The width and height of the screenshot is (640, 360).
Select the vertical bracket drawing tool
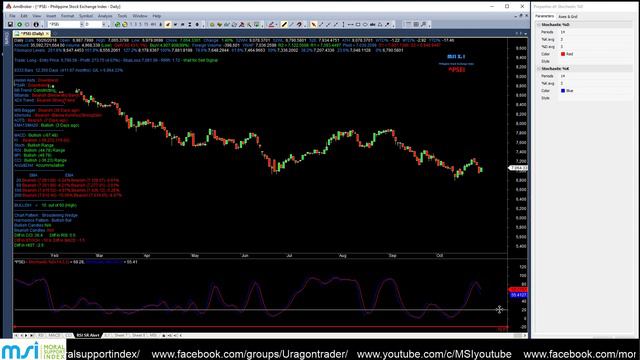point(343,24)
